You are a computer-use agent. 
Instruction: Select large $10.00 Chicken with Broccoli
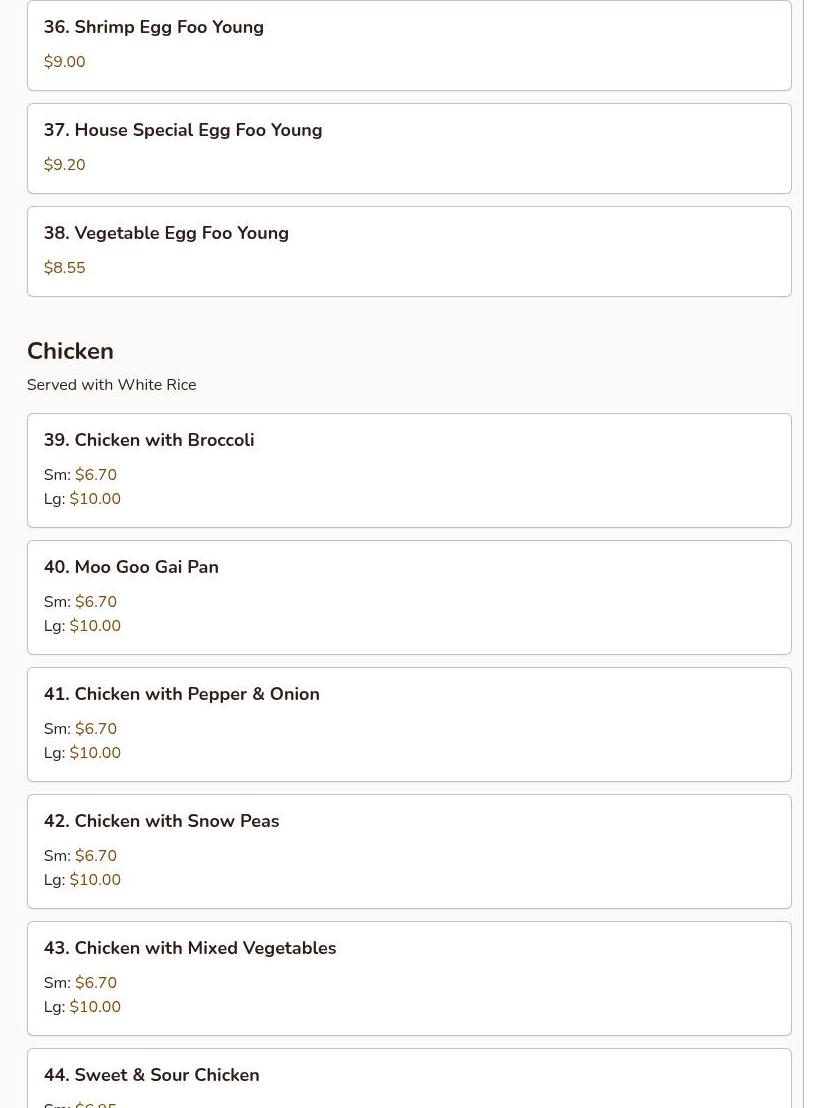point(94,499)
